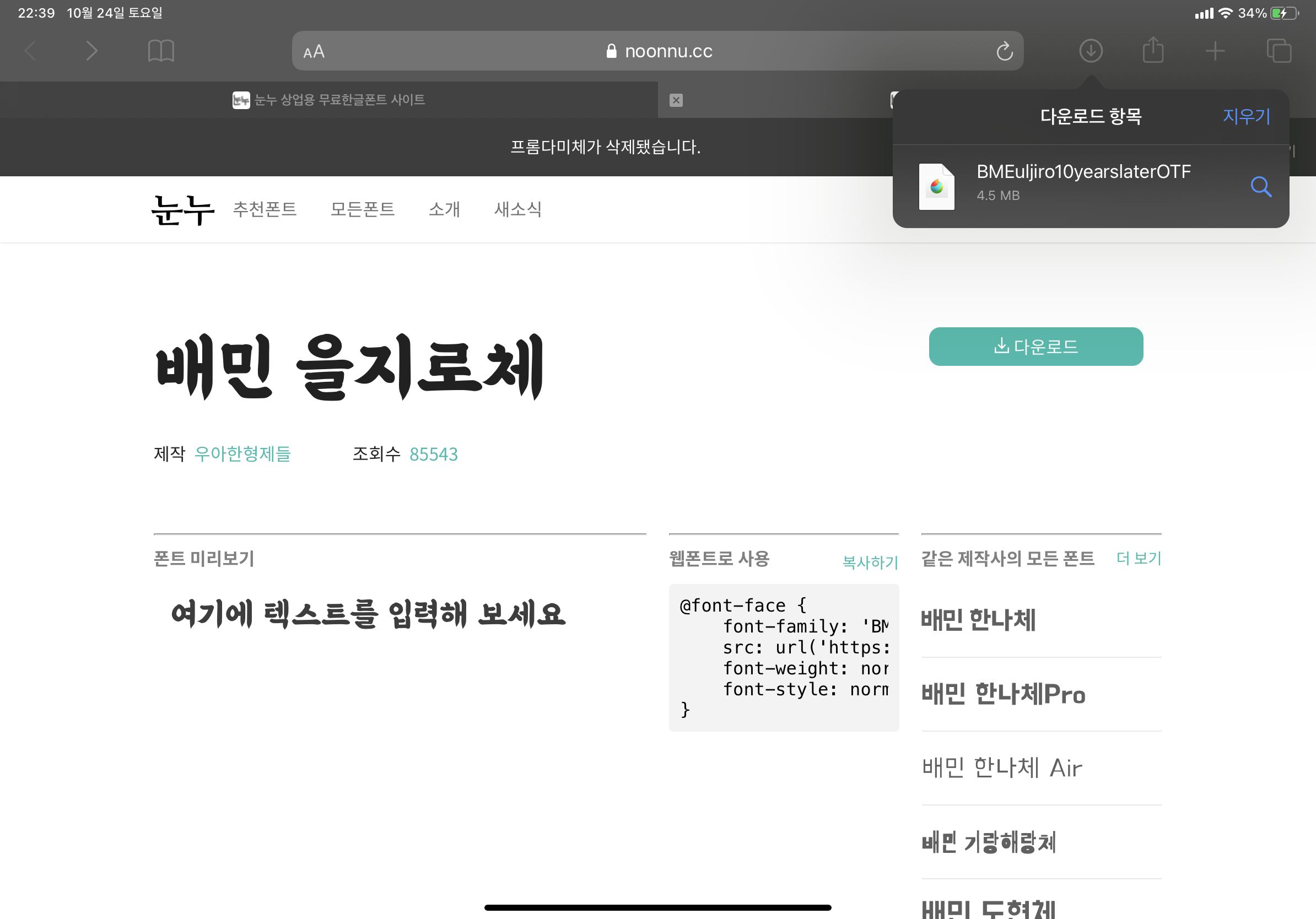Open the Safari downloads icon
1316x919 pixels.
[x=1090, y=51]
